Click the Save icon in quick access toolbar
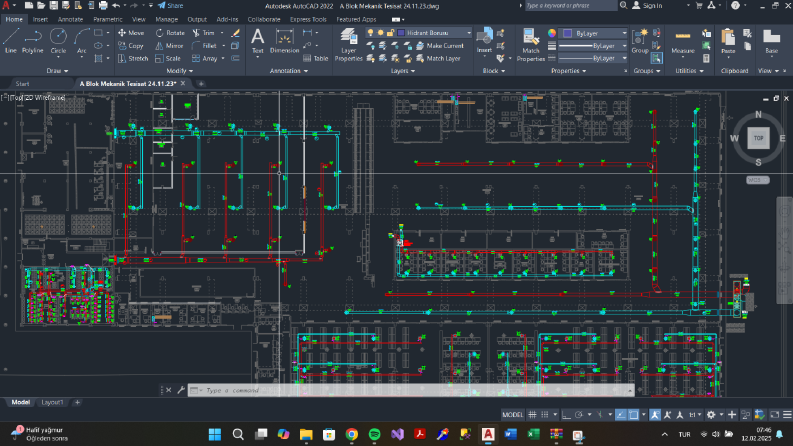Screen dimensions: 793x446 [53, 6]
